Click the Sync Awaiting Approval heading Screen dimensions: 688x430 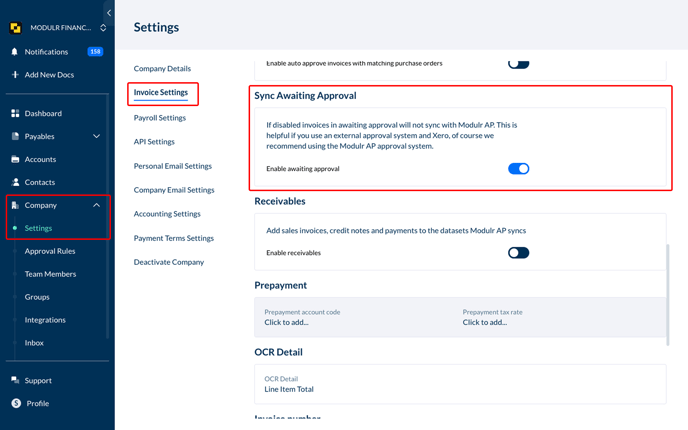click(x=305, y=96)
